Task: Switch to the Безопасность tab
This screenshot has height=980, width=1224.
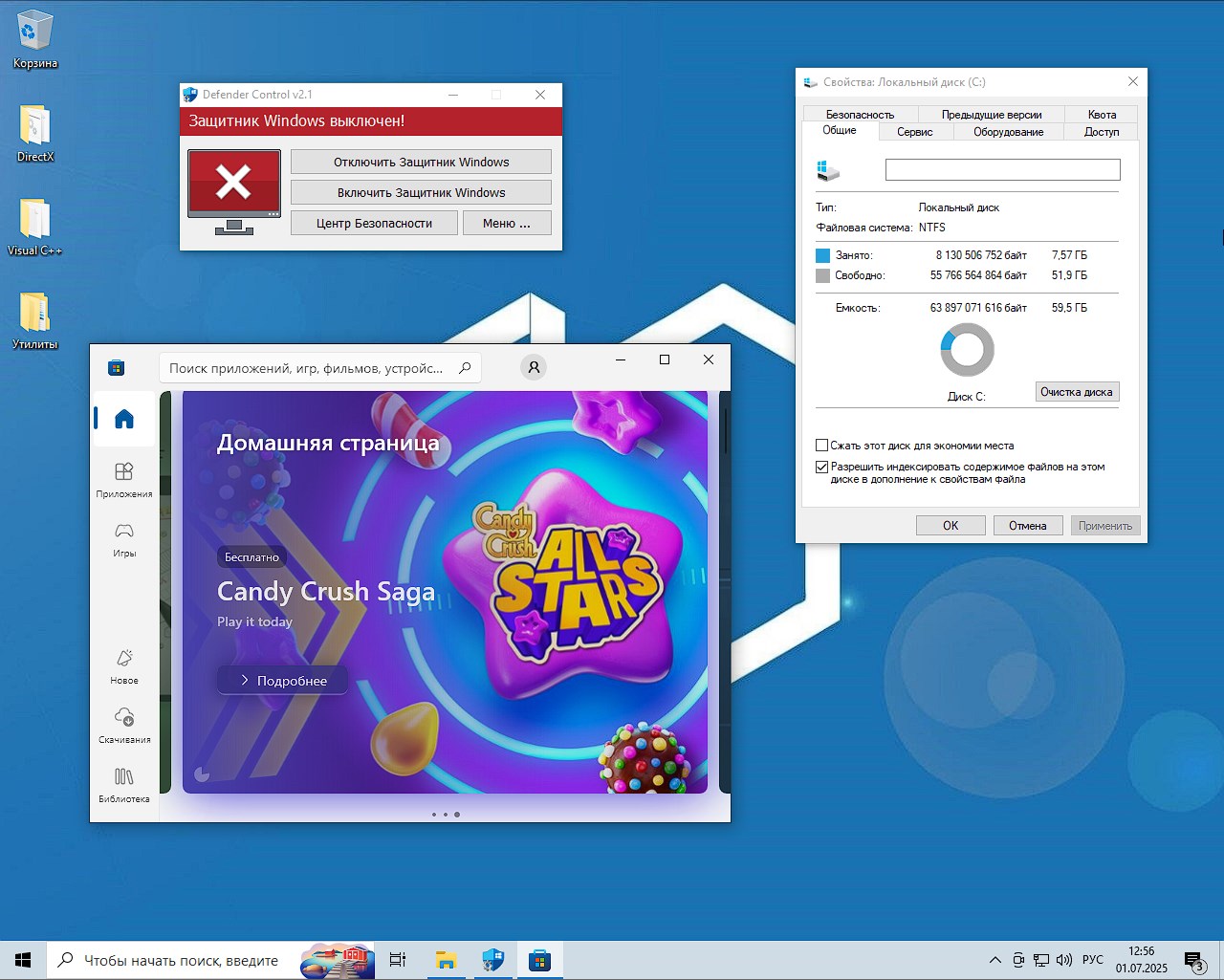Action: [x=860, y=114]
